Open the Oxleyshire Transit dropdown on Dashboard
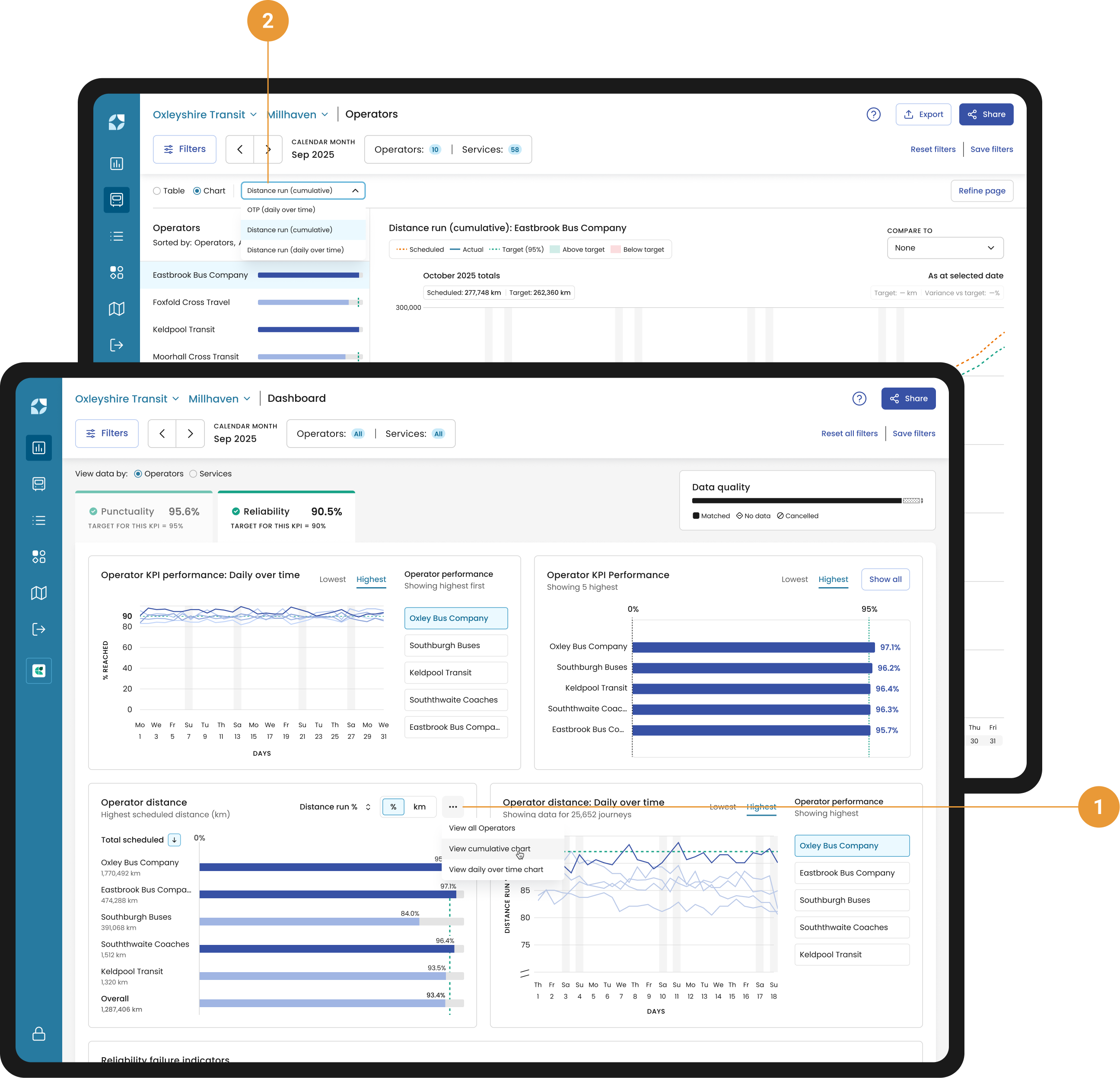 pos(127,399)
